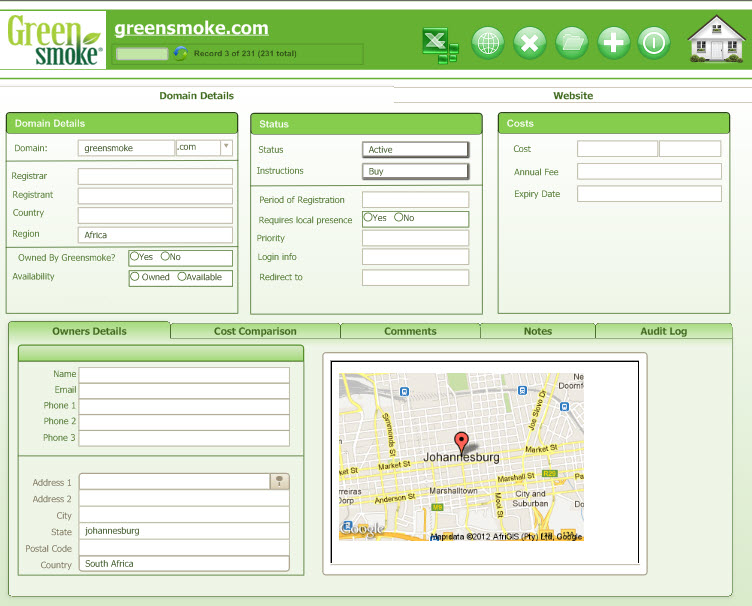The height and width of the screenshot is (606, 752).
Task: Open the Audit Log tab
Action: click(x=663, y=331)
